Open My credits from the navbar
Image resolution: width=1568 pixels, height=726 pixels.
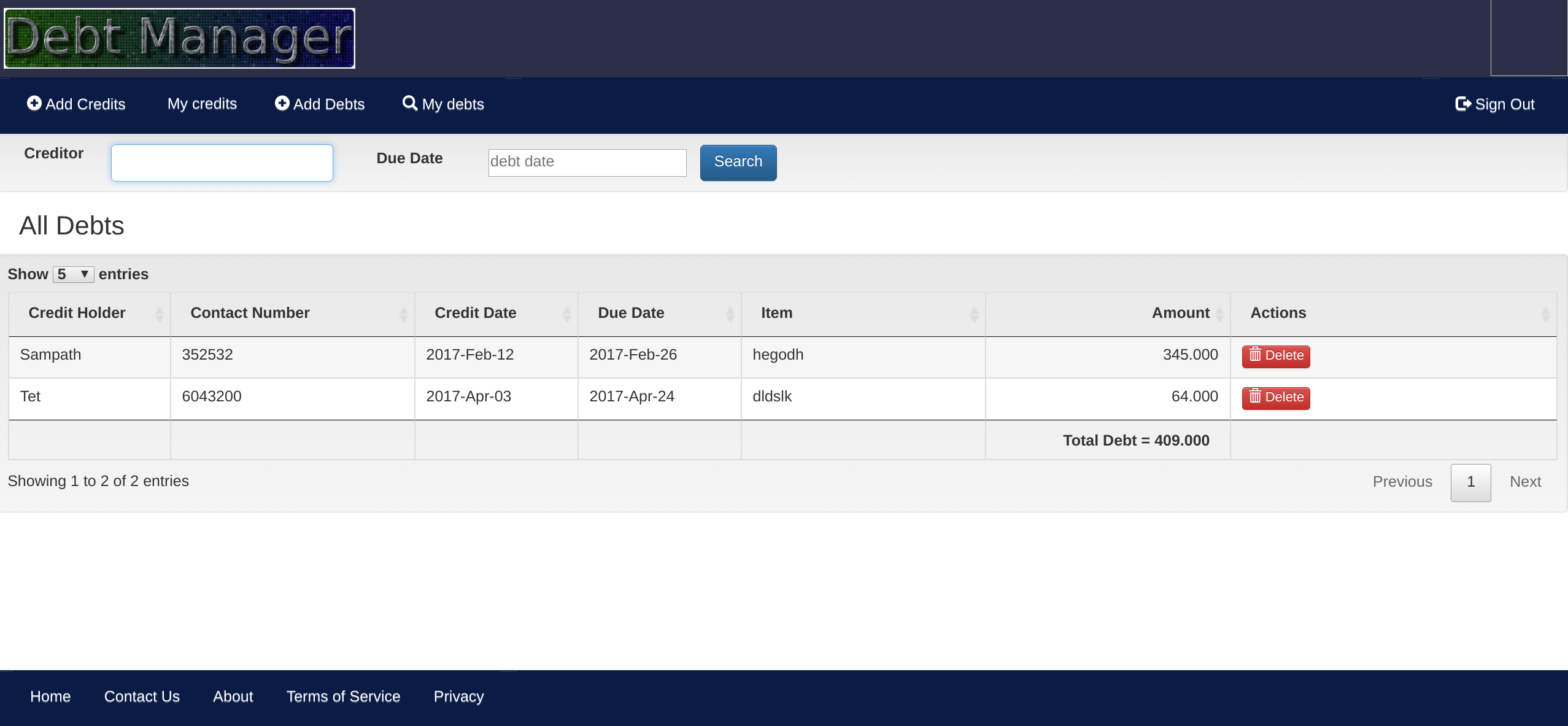pyautogui.click(x=202, y=104)
